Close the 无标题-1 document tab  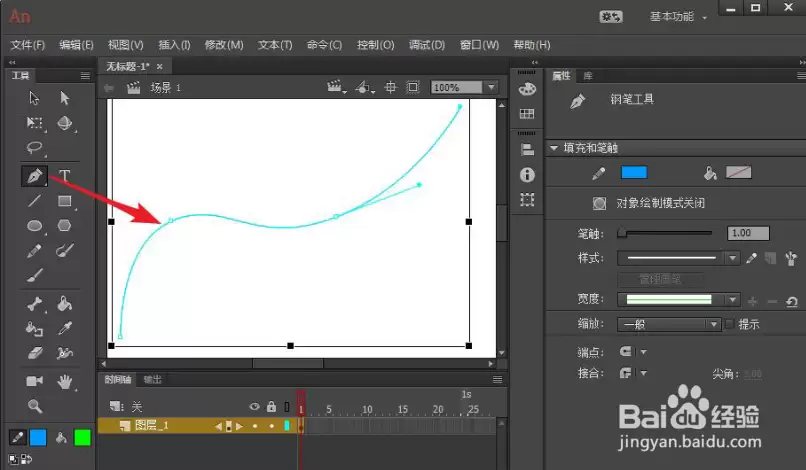[159, 66]
